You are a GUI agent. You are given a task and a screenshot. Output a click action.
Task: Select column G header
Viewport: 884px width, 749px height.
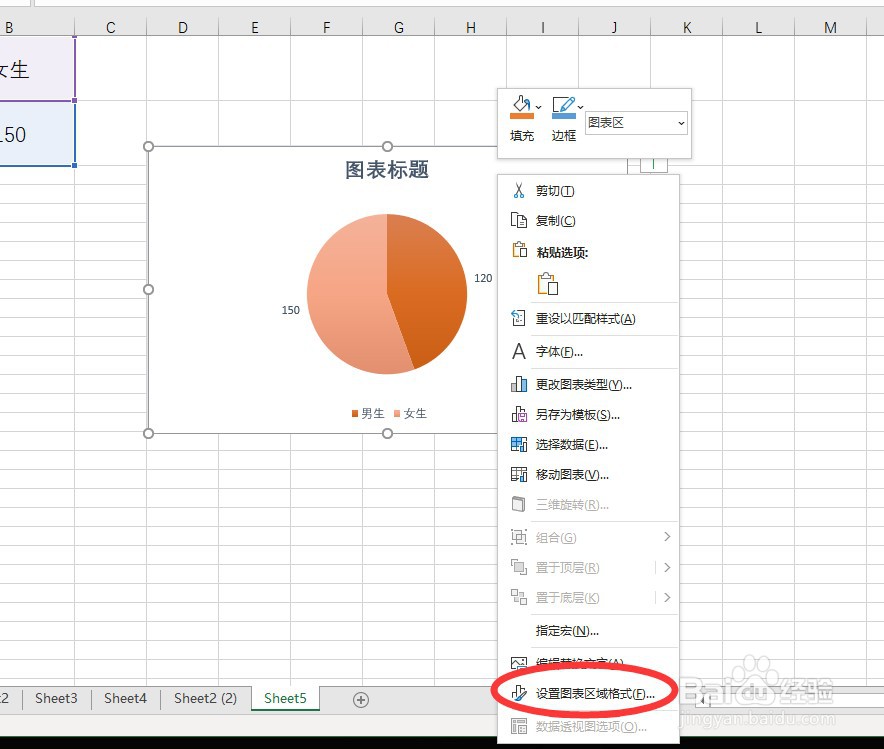coord(399,27)
